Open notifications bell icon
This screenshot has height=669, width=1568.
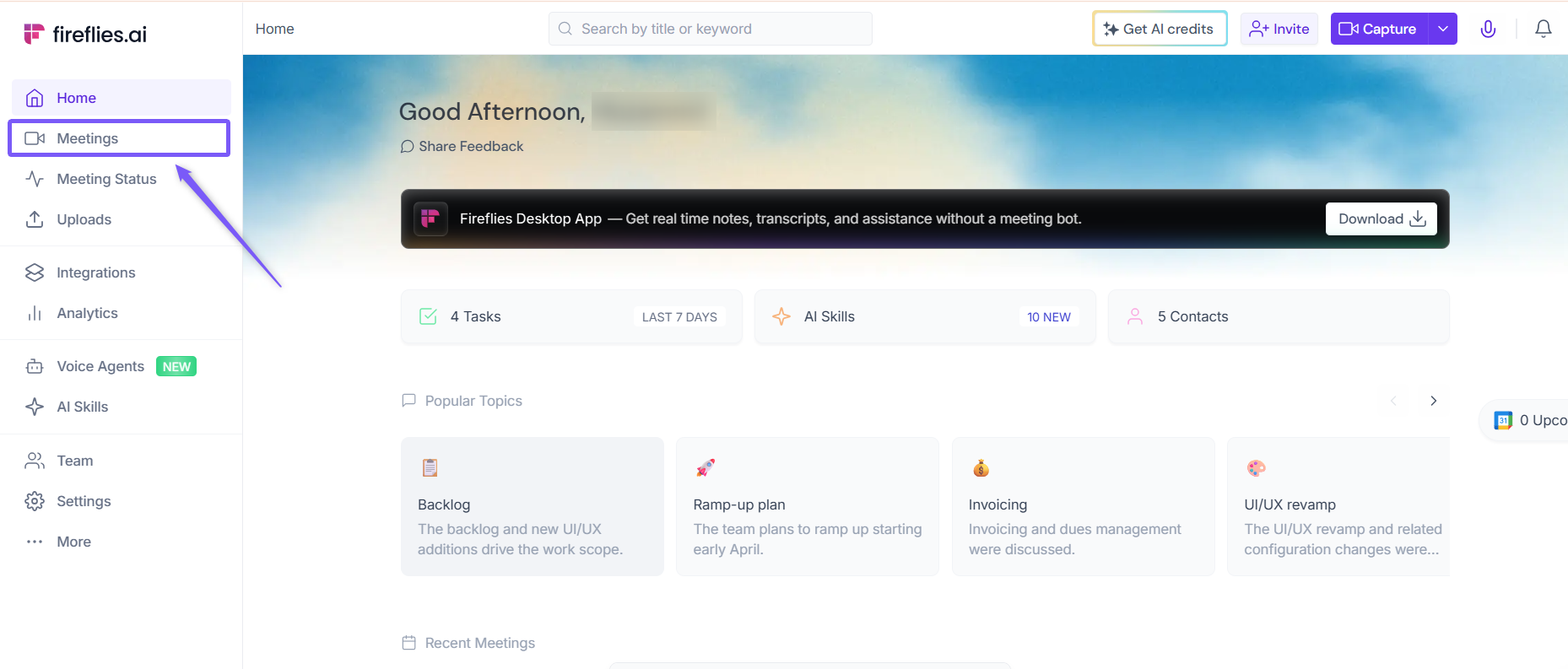coord(1543,29)
